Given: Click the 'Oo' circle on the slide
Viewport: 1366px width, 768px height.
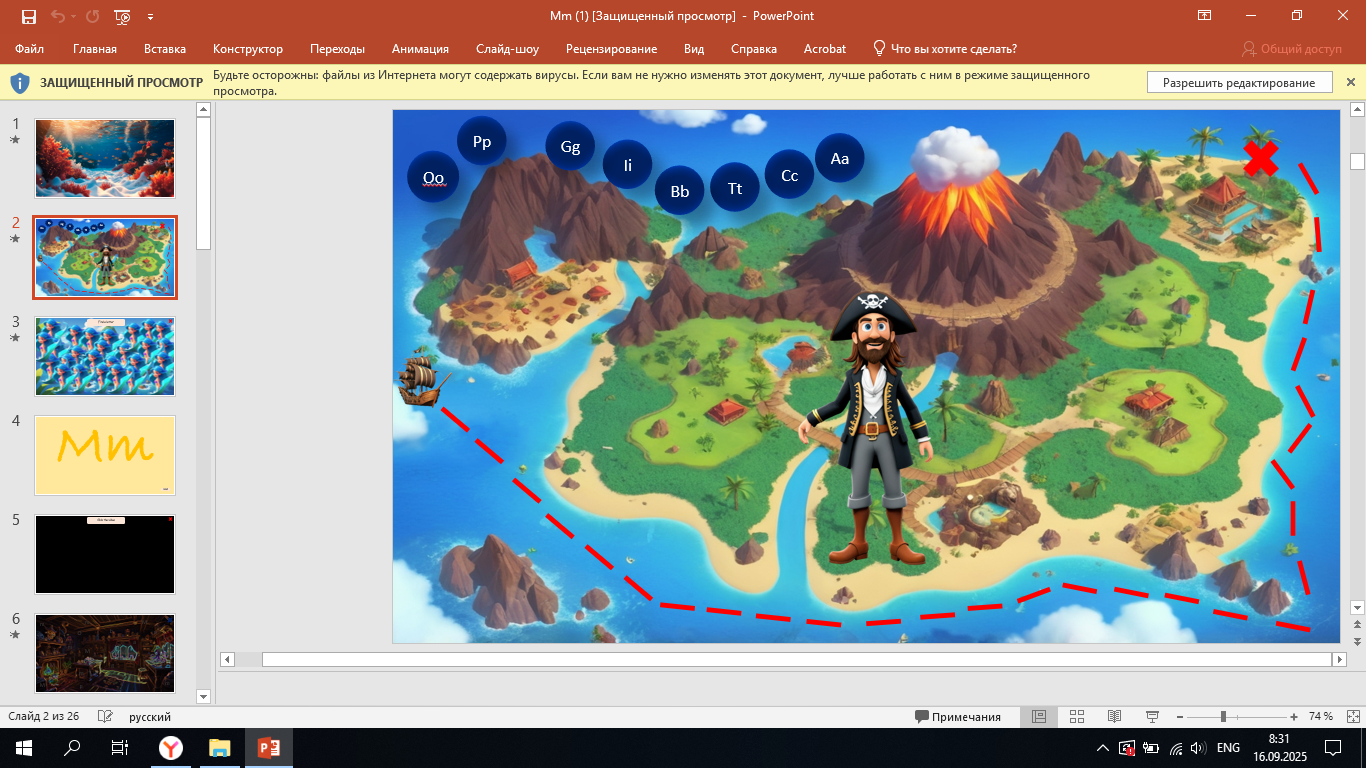Looking at the screenshot, I should tap(433, 178).
